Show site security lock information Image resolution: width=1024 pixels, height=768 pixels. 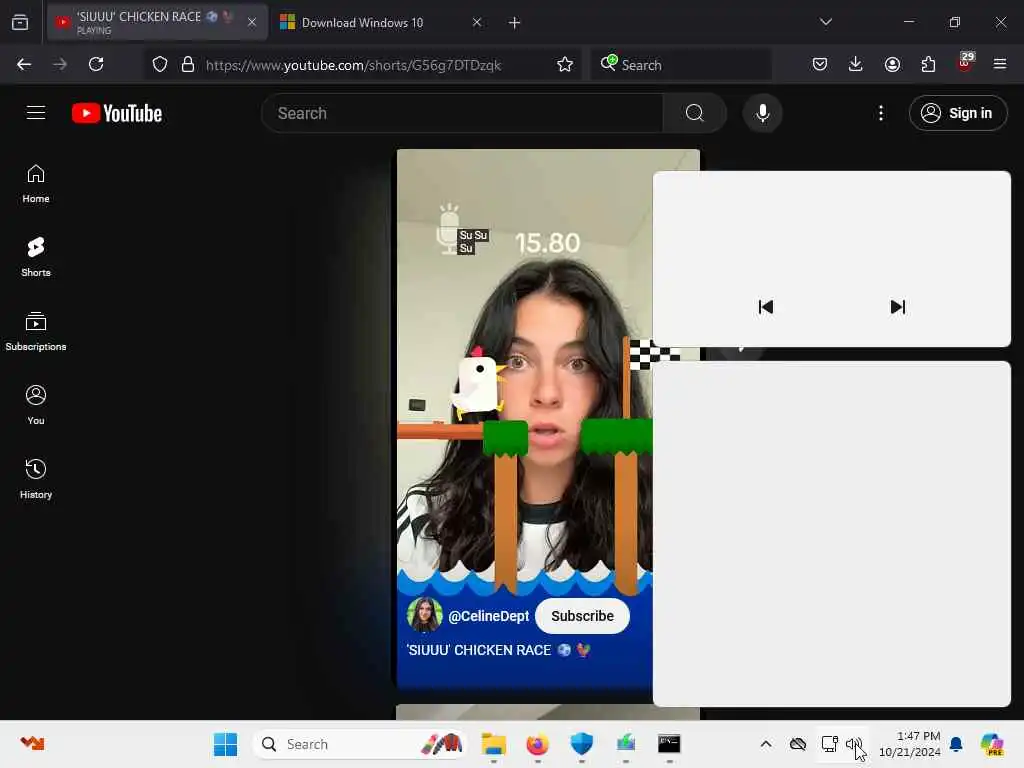188,65
